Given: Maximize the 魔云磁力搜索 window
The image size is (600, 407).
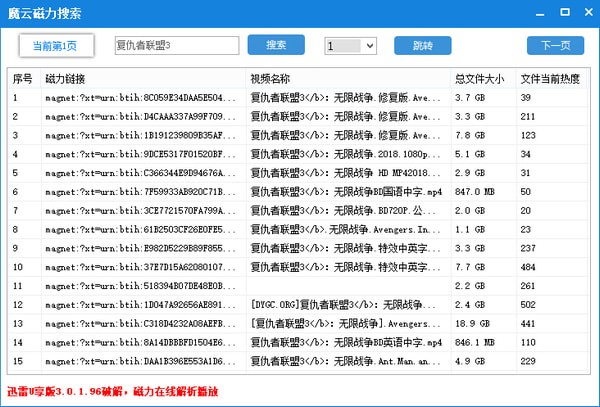Looking at the screenshot, I should 565,12.
